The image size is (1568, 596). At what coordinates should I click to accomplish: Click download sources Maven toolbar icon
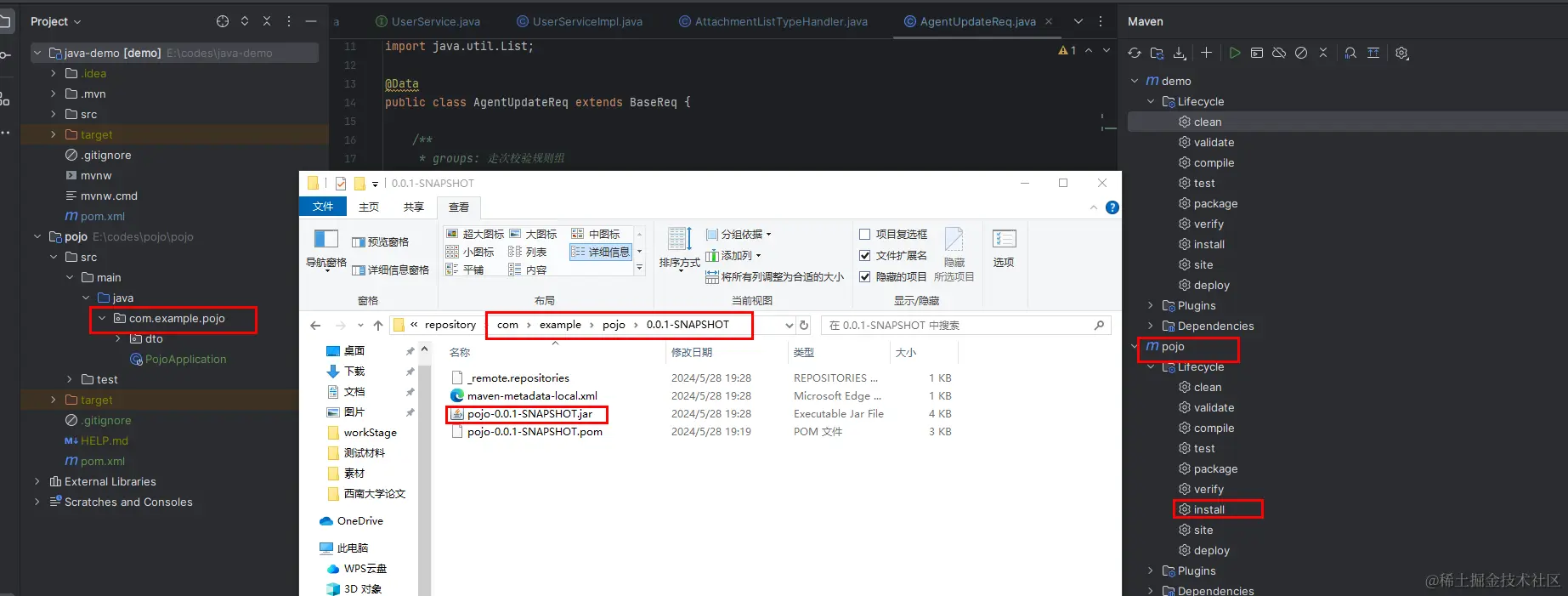point(1180,53)
